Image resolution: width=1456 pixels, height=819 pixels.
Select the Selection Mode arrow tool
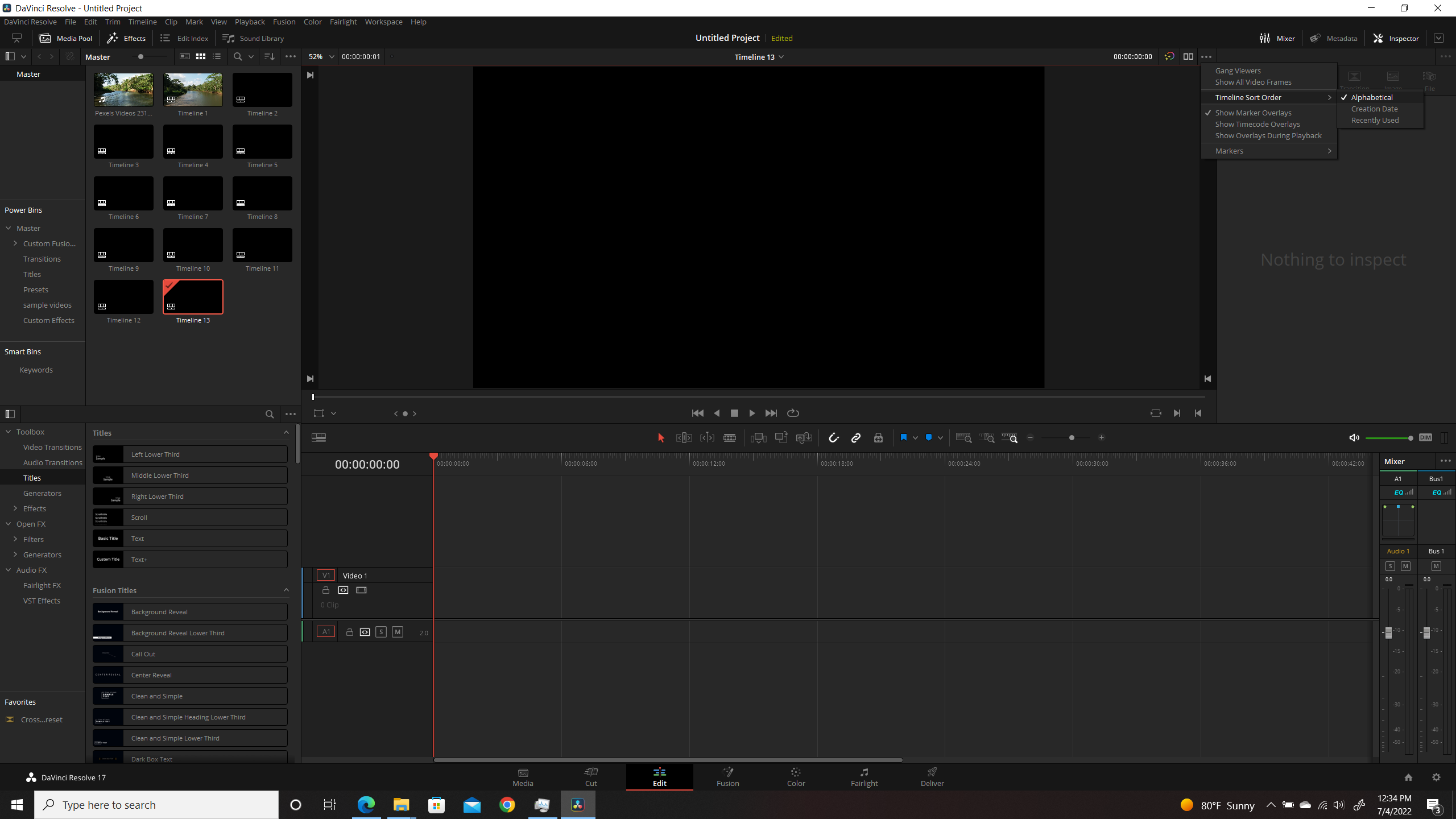pyautogui.click(x=660, y=437)
